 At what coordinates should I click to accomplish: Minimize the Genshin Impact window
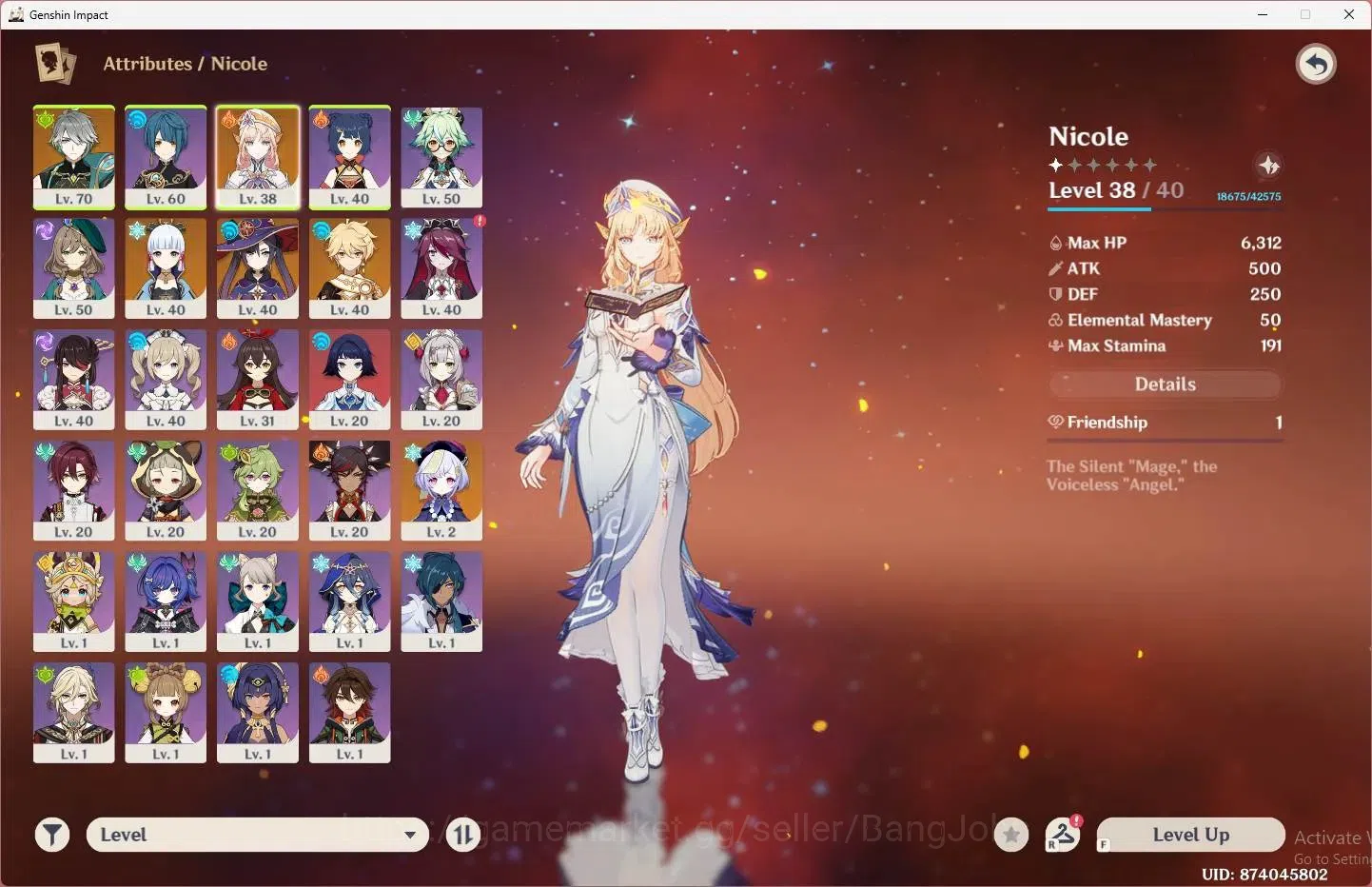pos(1263,14)
